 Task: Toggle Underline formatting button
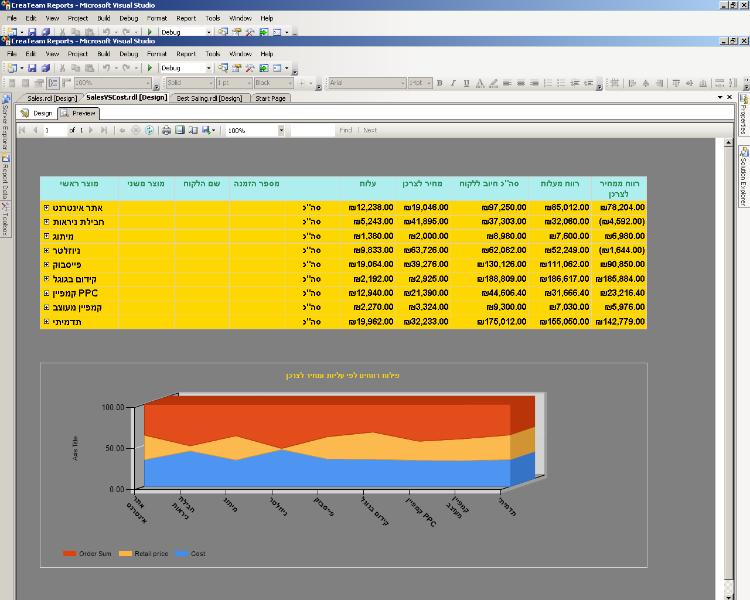click(x=466, y=83)
